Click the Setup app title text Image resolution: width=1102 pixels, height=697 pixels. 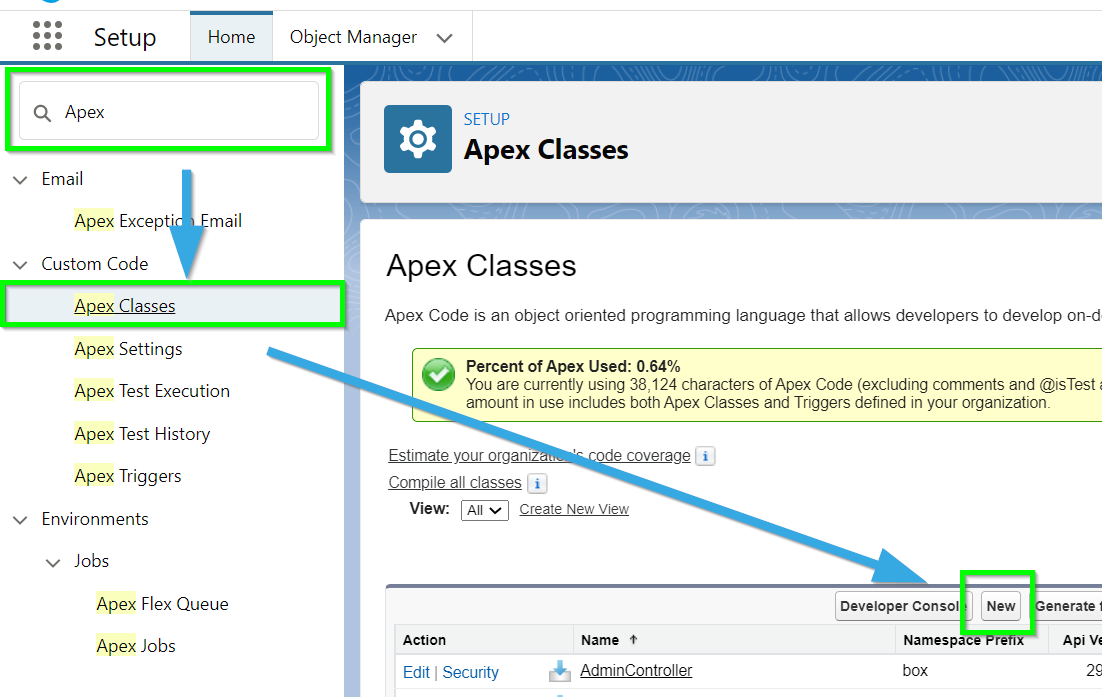pos(125,37)
